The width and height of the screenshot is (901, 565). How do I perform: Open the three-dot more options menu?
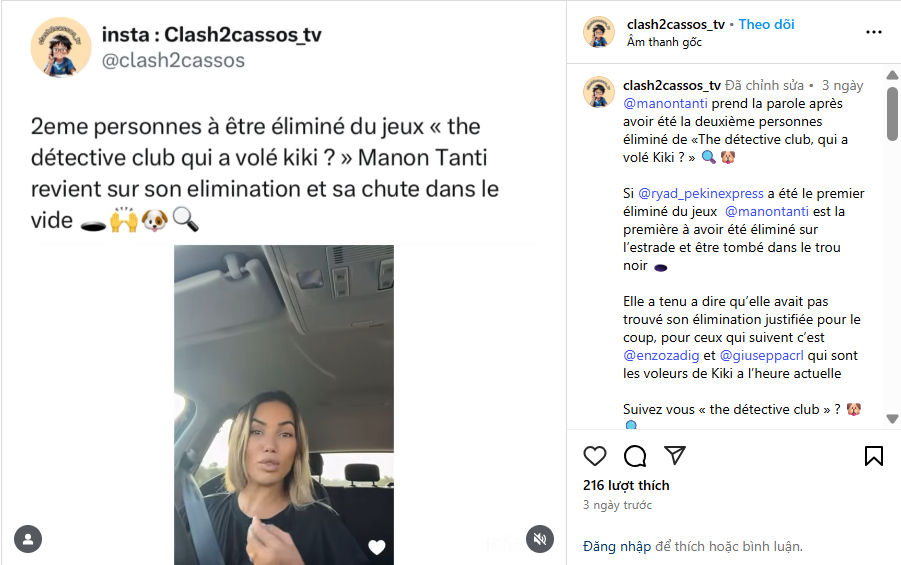click(x=873, y=32)
